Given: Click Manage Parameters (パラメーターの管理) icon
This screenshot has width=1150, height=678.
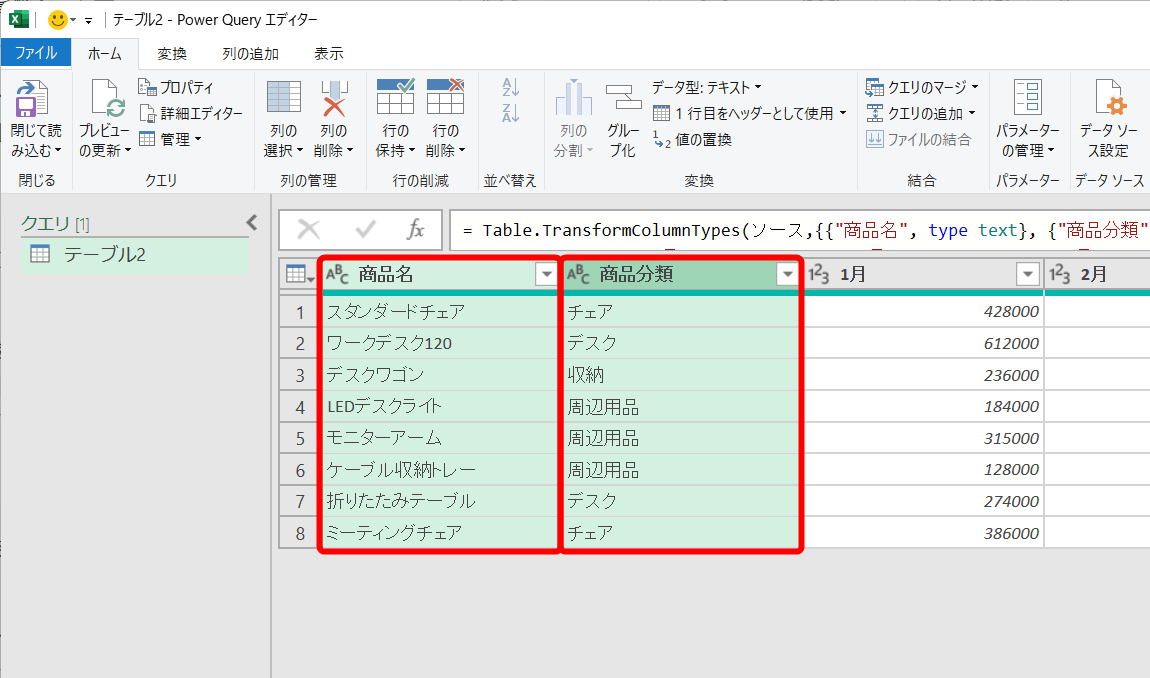Looking at the screenshot, I should pos(1028,98).
